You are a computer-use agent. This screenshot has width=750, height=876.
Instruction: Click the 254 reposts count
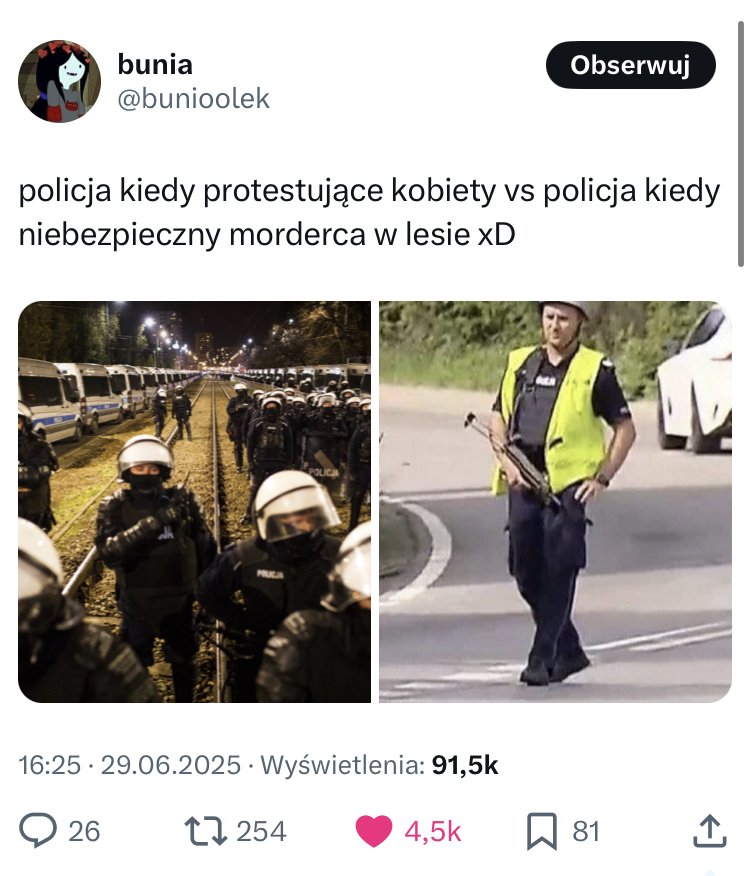coord(261,831)
